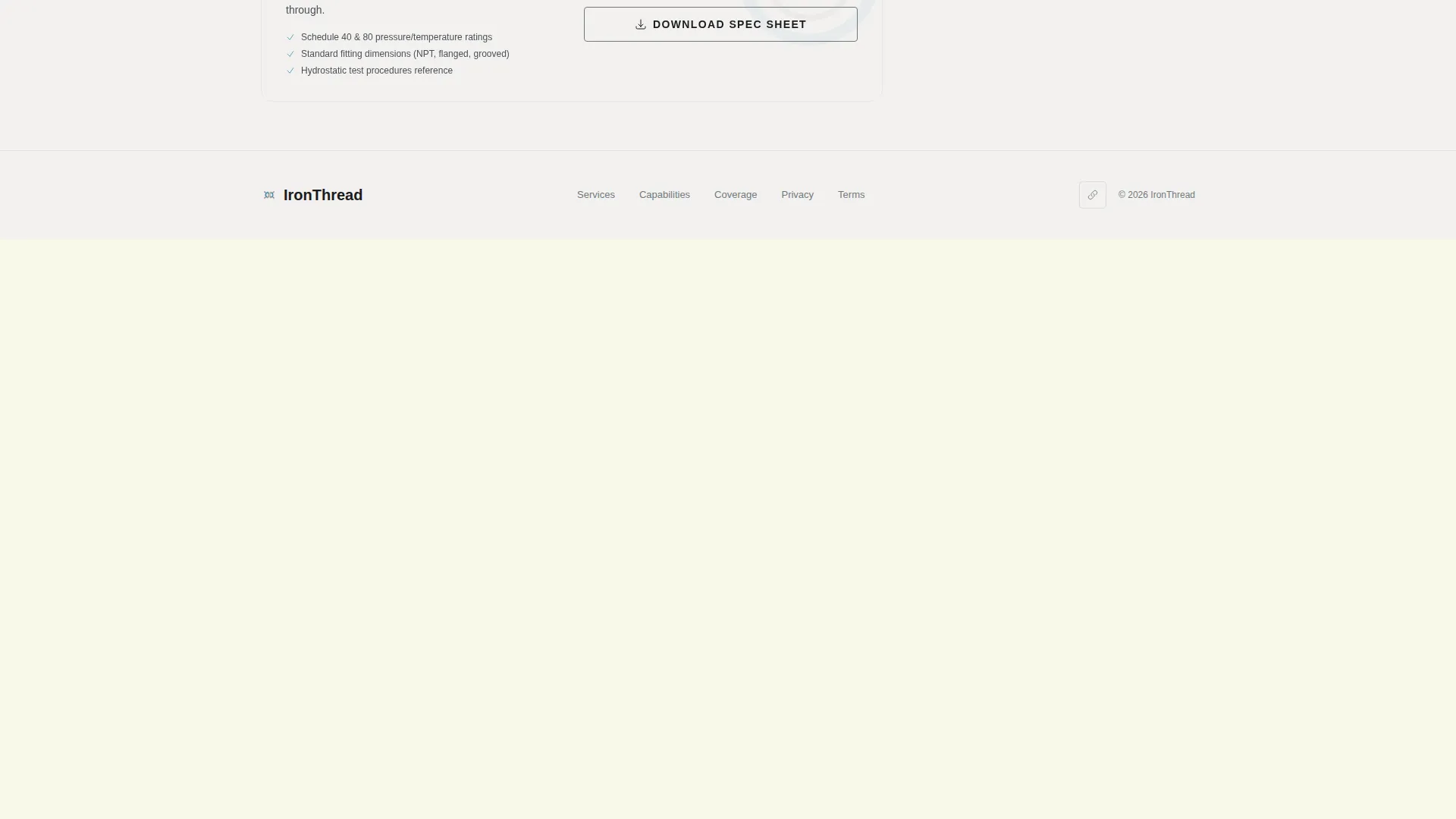Screen dimensions: 1456x819
Task: Go to the Coverage footer link
Action: coord(736,195)
